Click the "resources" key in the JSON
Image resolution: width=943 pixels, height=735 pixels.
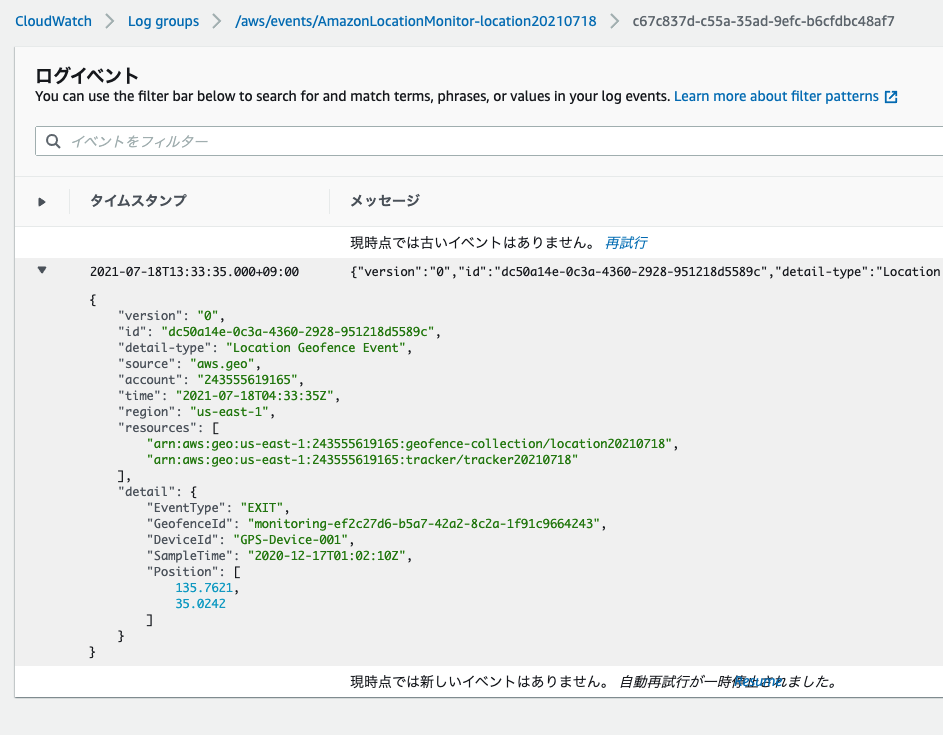coord(157,428)
